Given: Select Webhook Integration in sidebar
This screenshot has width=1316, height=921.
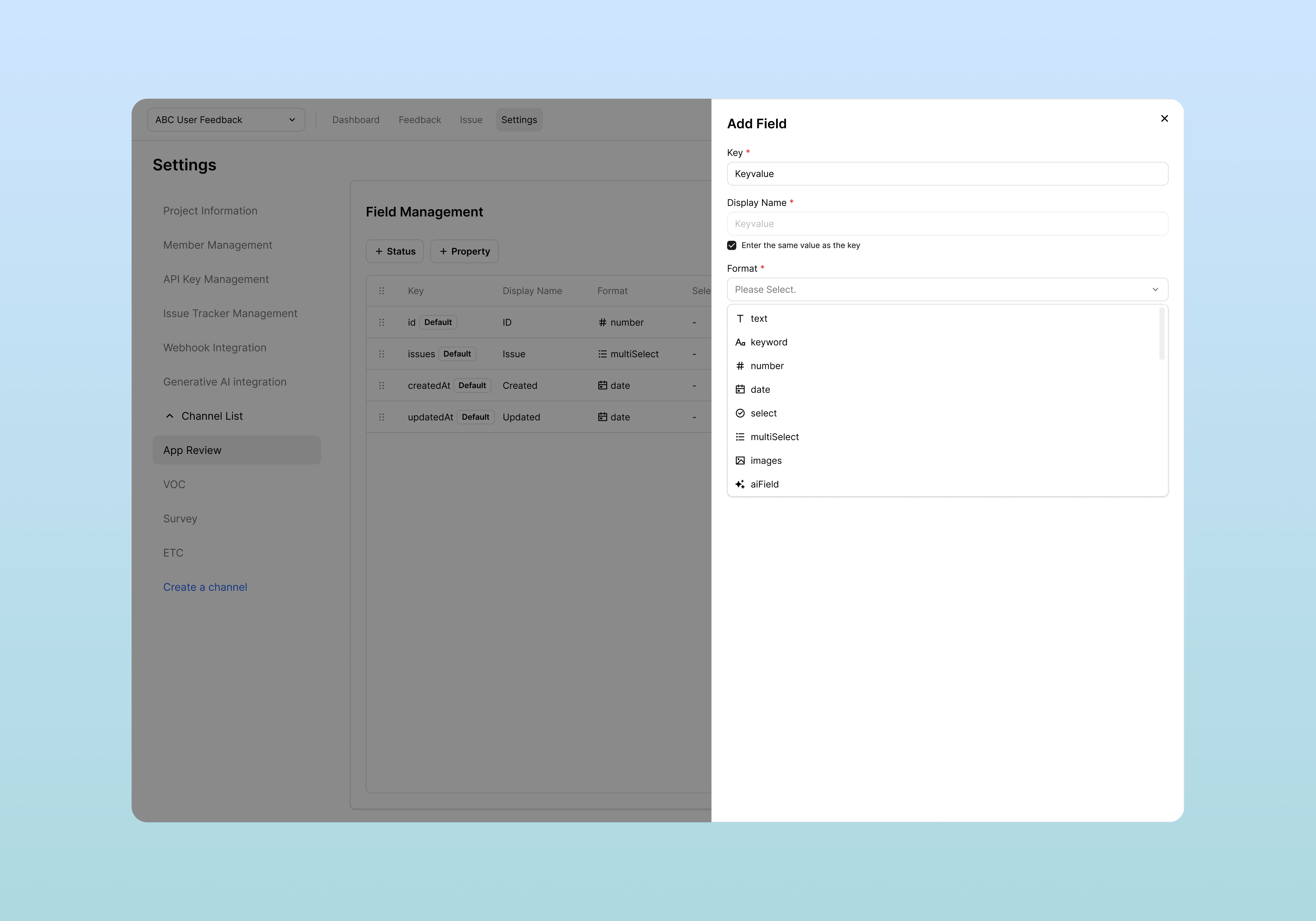Looking at the screenshot, I should (x=215, y=348).
